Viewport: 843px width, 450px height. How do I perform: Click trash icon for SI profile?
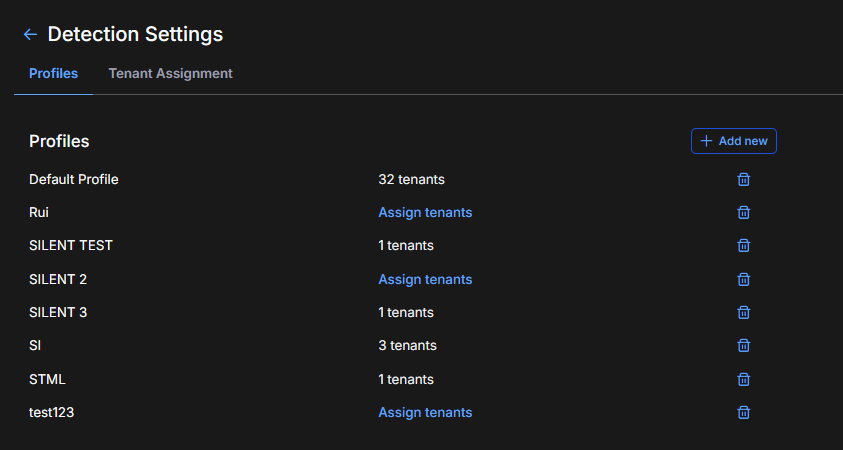[744, 345]
